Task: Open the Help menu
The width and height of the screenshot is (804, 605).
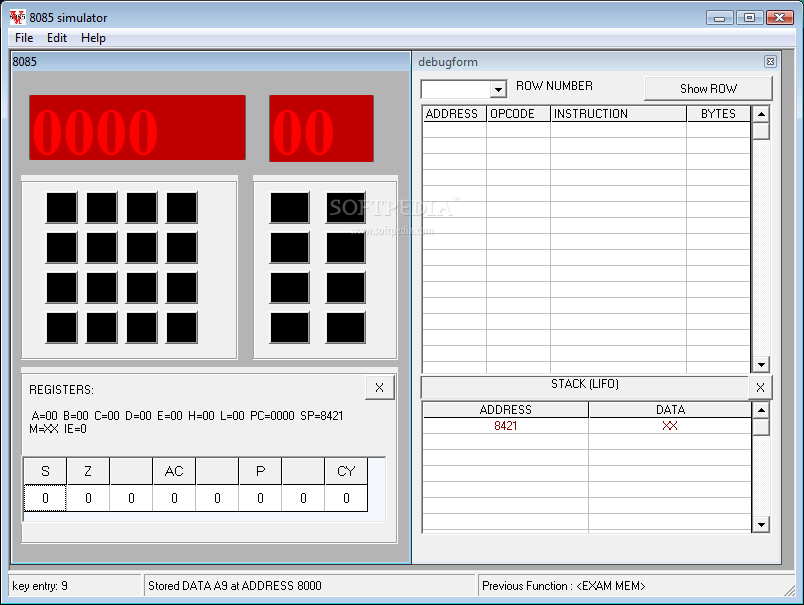Action: click(x=93, y=38)
